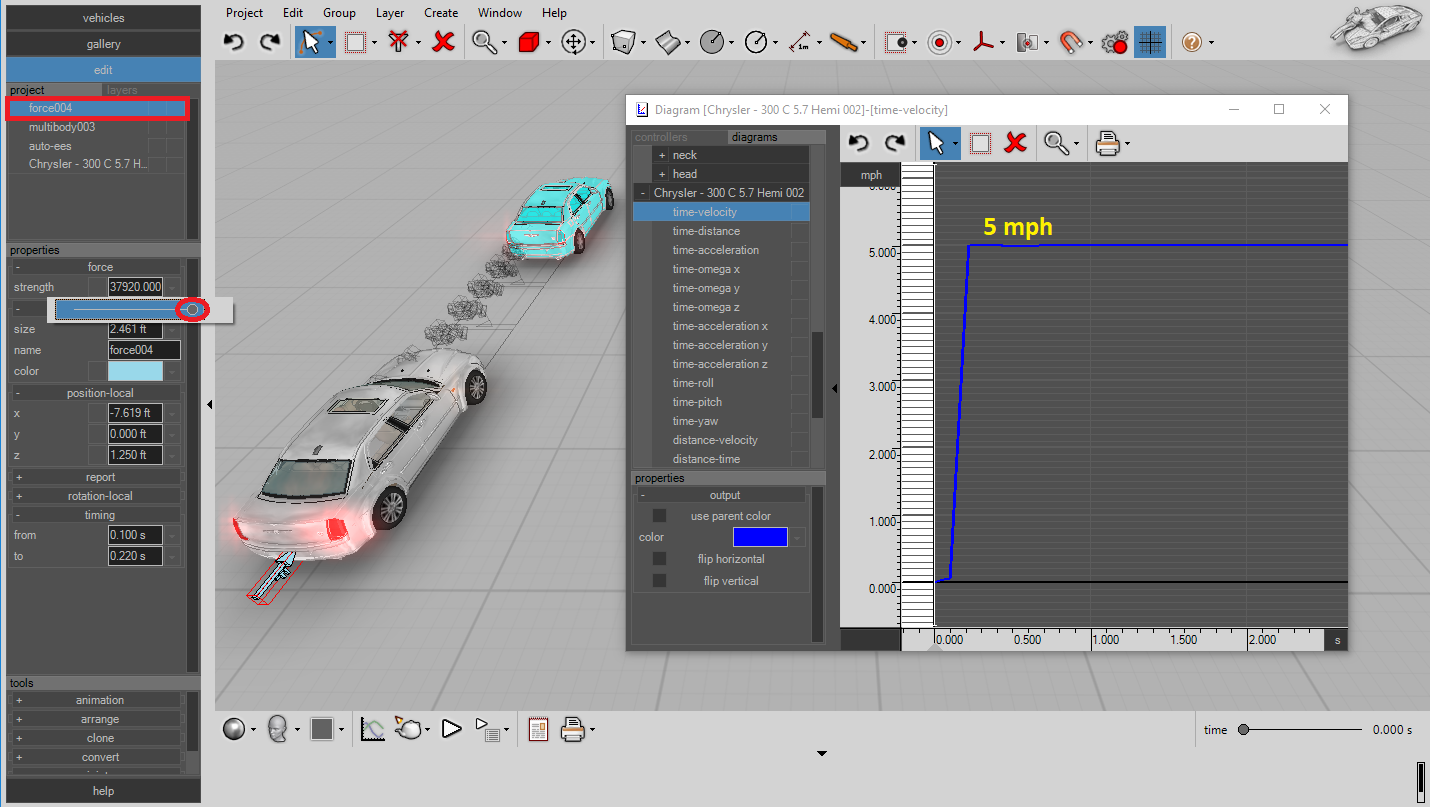Click the help panel button
This screenshot has width=1430, height=807.
(x=103, y=791)
